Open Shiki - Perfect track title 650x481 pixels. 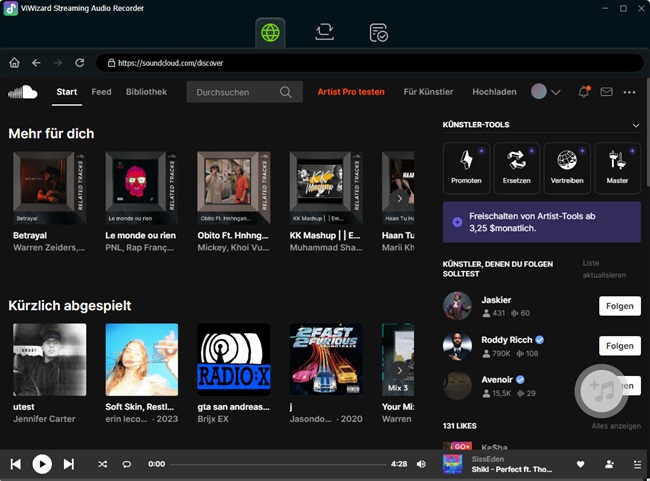[512, 469]
